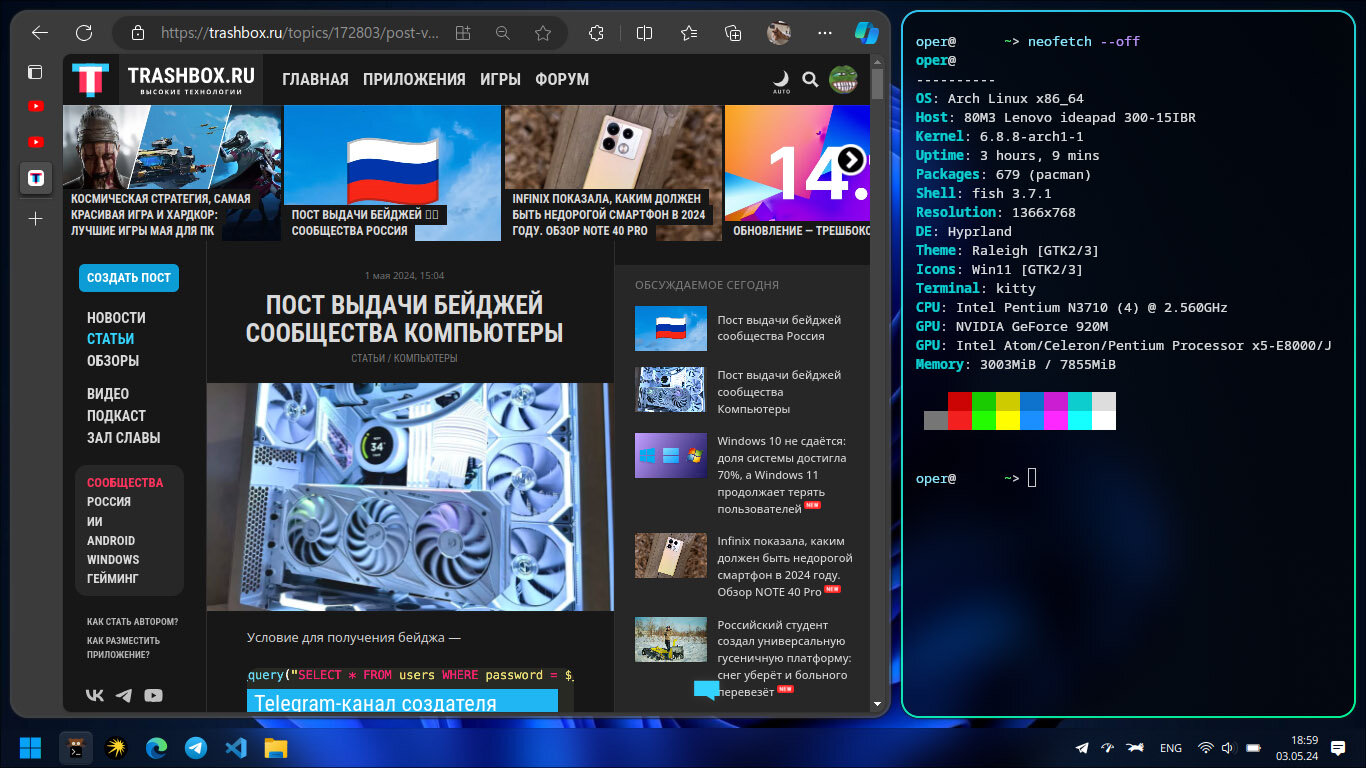
Task: Open the WINDOWS community
Action: (x=113, y=560)
